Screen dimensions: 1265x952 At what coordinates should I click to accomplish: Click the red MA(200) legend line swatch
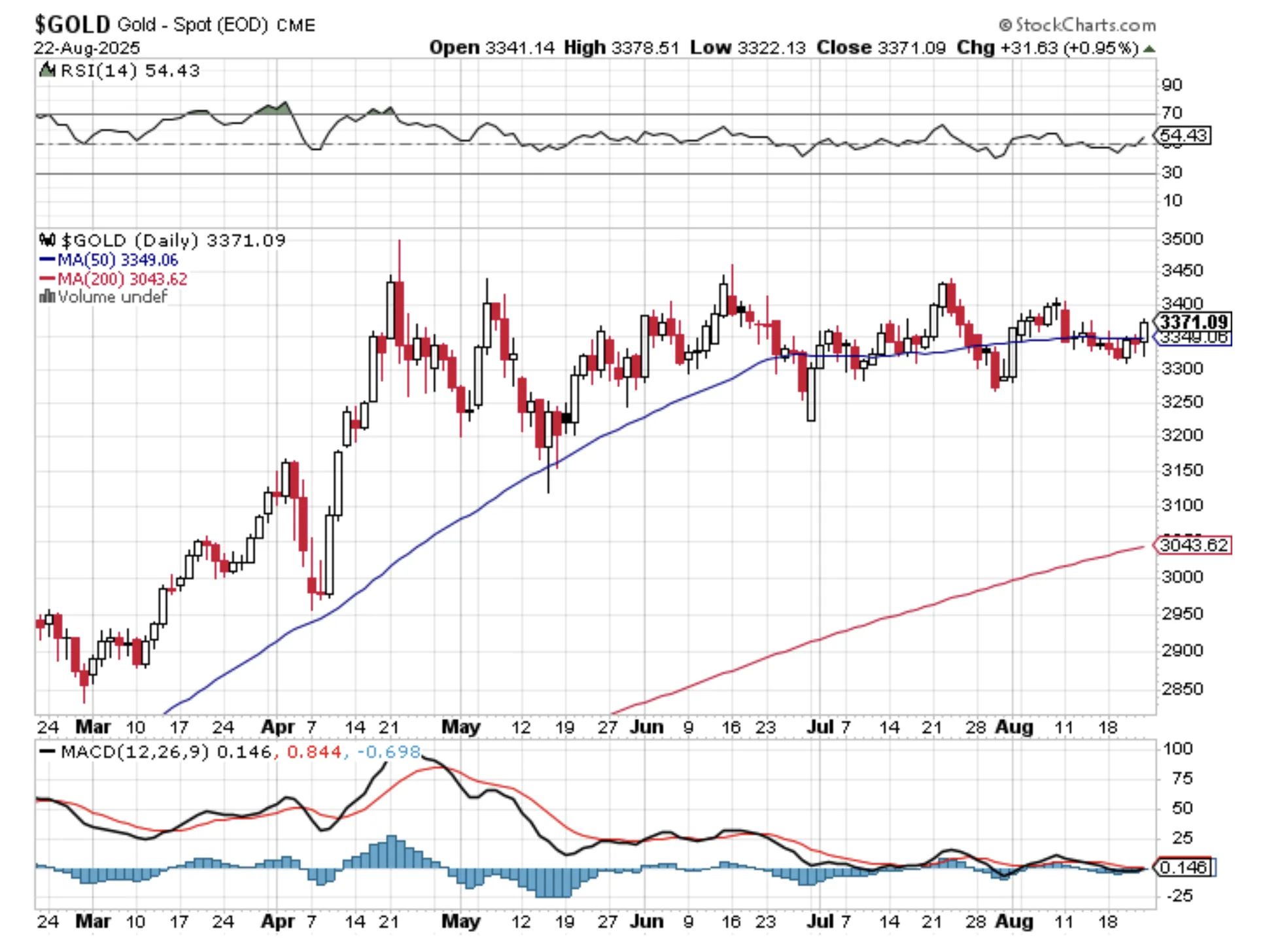point(47,279)
